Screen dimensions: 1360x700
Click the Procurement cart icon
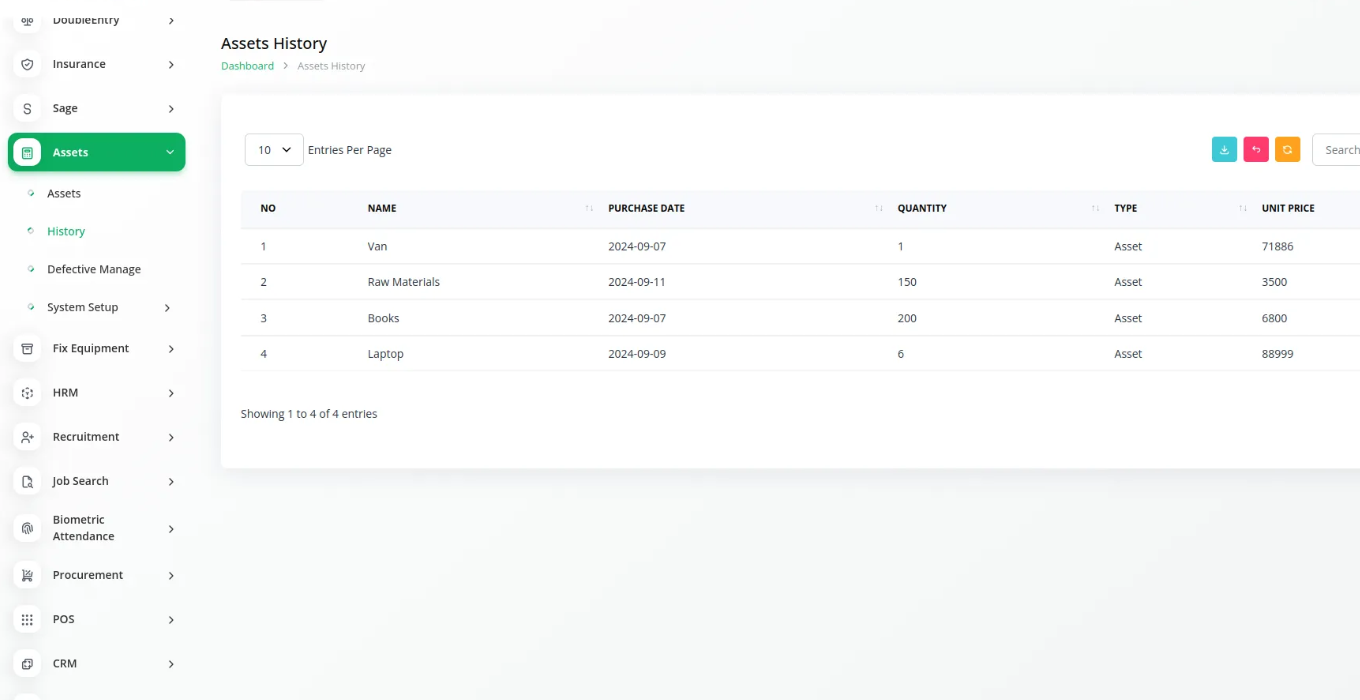tap(27, 575)
